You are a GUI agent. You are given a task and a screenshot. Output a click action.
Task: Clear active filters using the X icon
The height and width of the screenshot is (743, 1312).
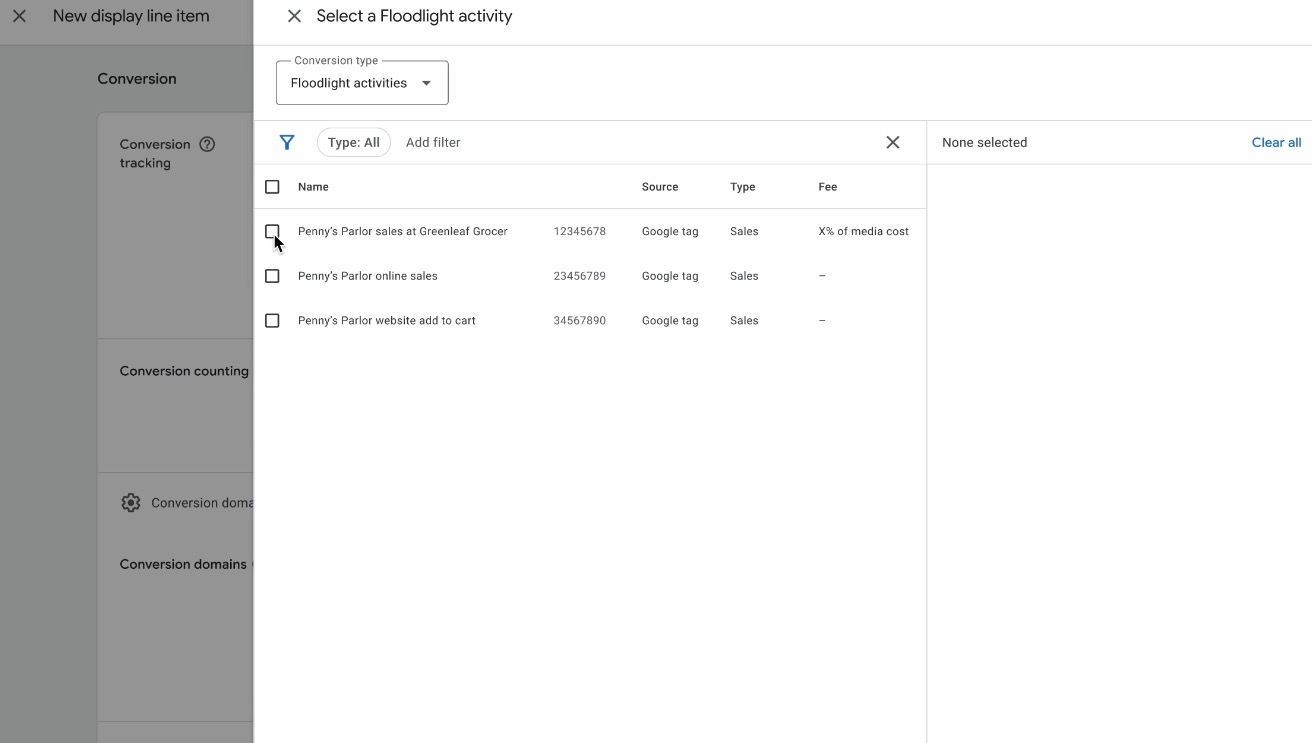(x=892, y=142)
